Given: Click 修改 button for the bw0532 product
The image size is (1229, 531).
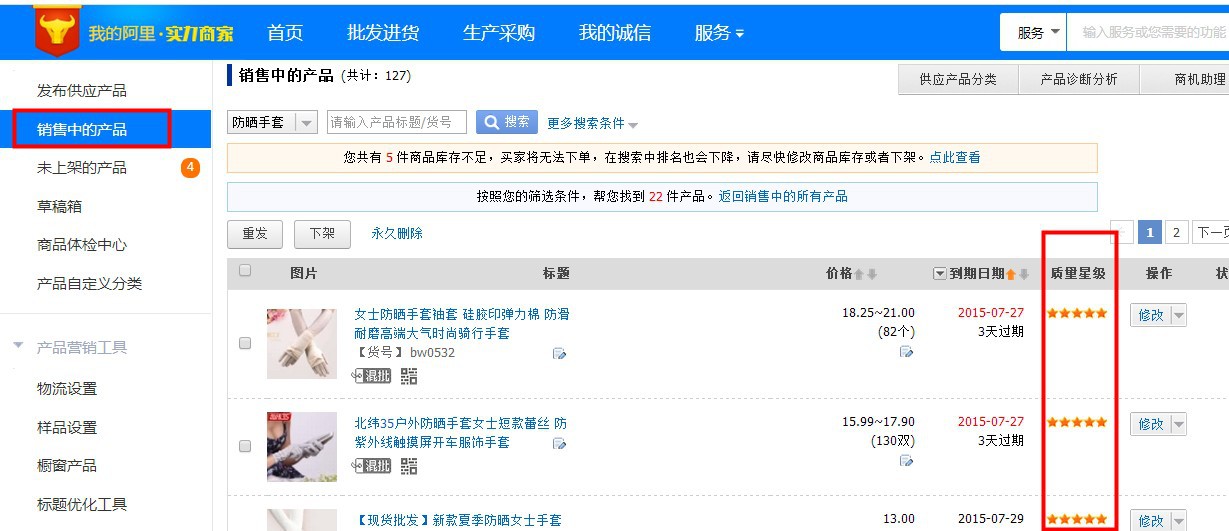Looking at the screenshot, I should (1150, 315).
